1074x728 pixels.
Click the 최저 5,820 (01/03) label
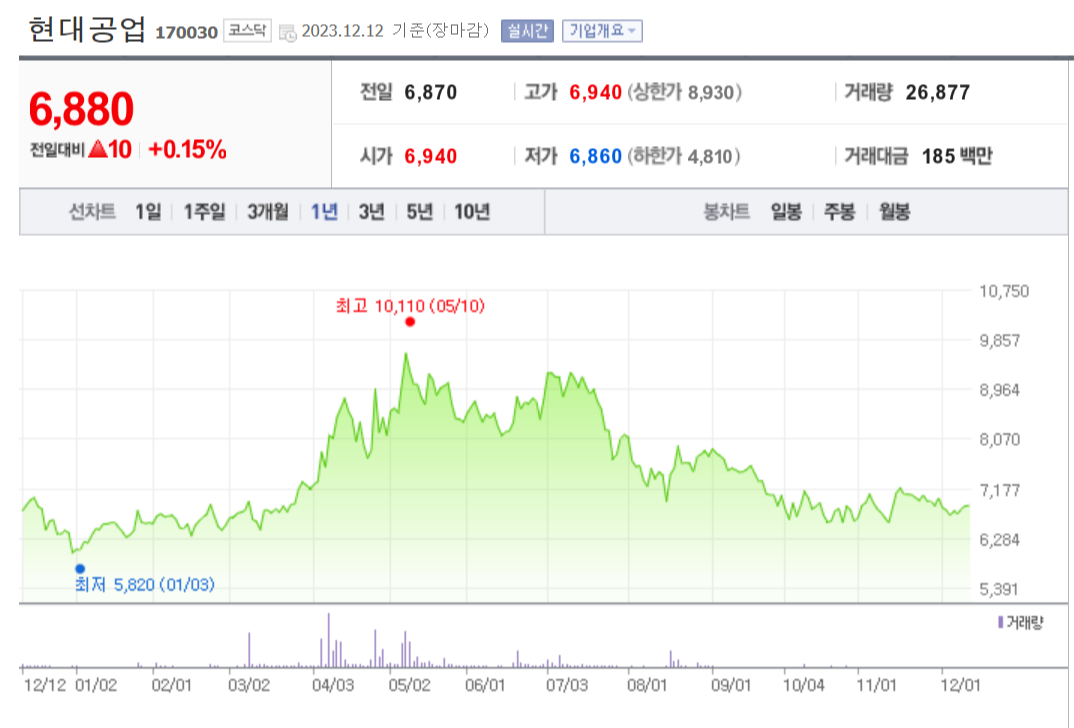[145, 584]
